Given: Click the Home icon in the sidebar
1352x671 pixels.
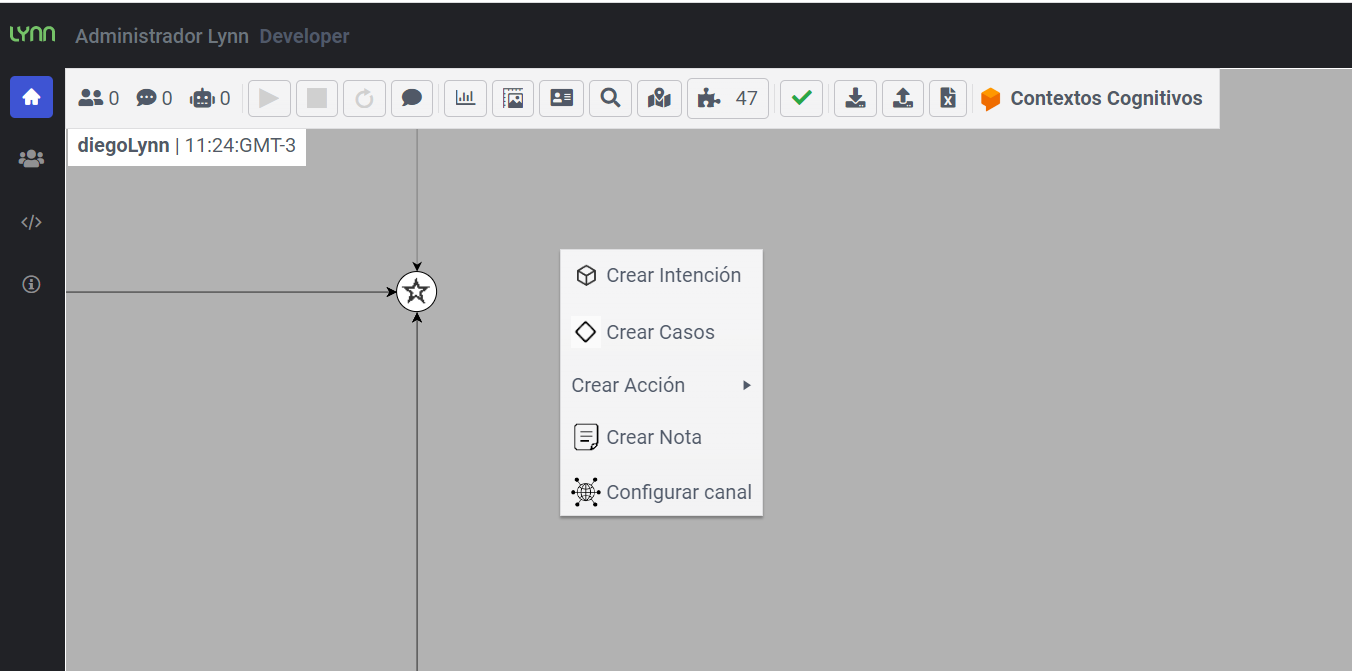Looking at the screenshot, I should pos(31,97).
